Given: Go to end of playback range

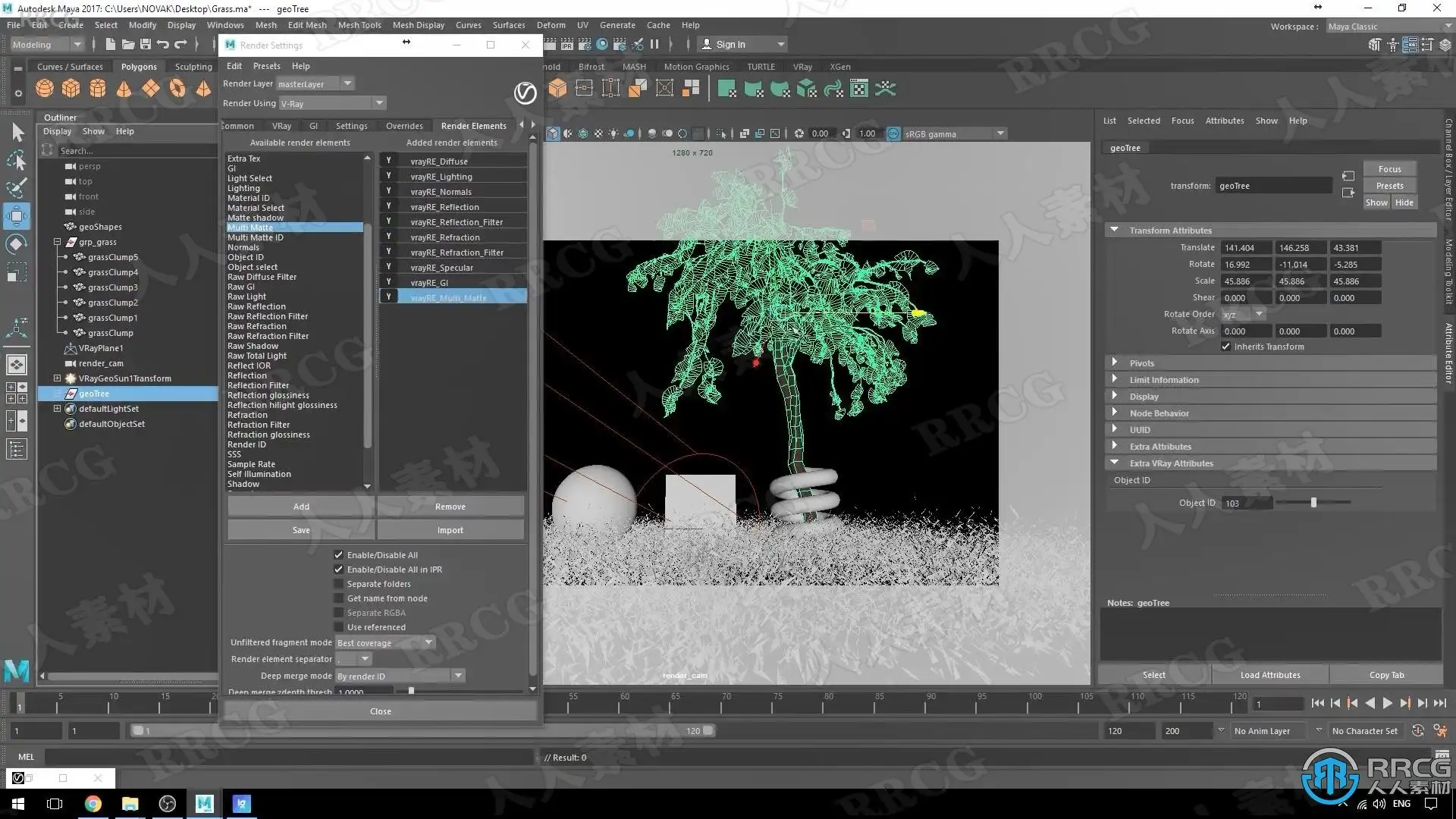Looking at the screenshot, I should [1440, 704].
